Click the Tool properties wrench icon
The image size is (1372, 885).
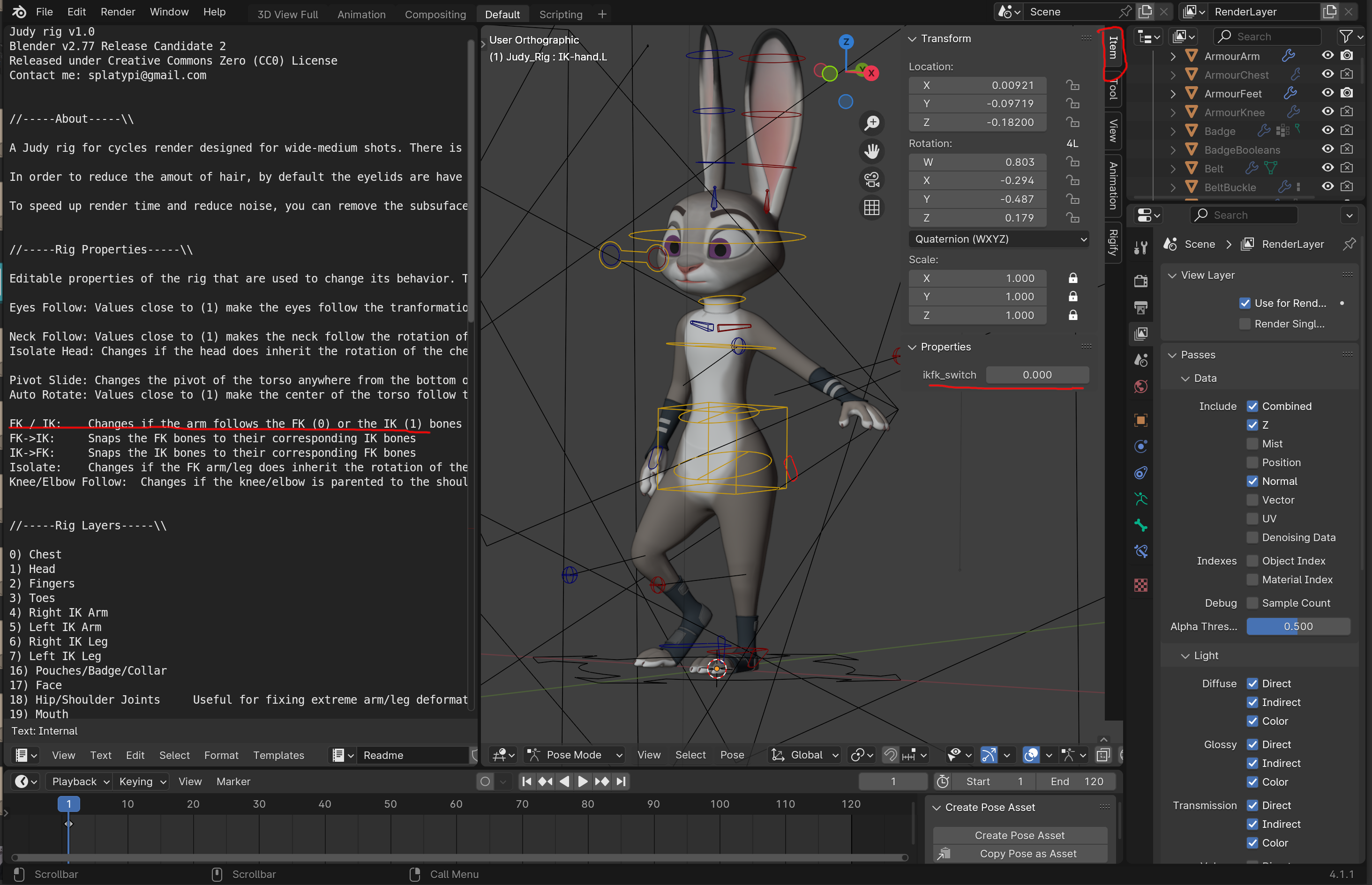[1141, 248]
